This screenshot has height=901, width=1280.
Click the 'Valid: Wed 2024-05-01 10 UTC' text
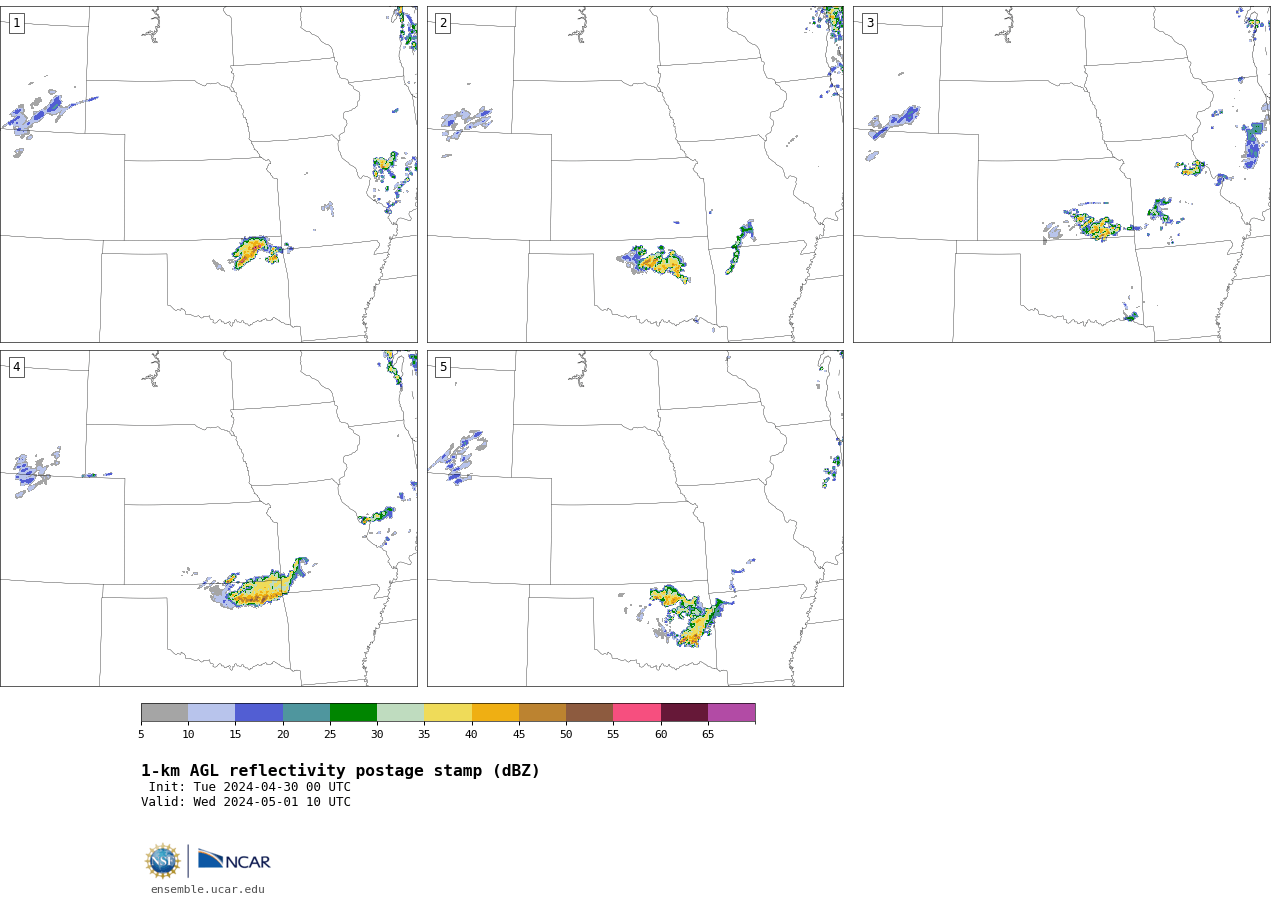(246, 802)
